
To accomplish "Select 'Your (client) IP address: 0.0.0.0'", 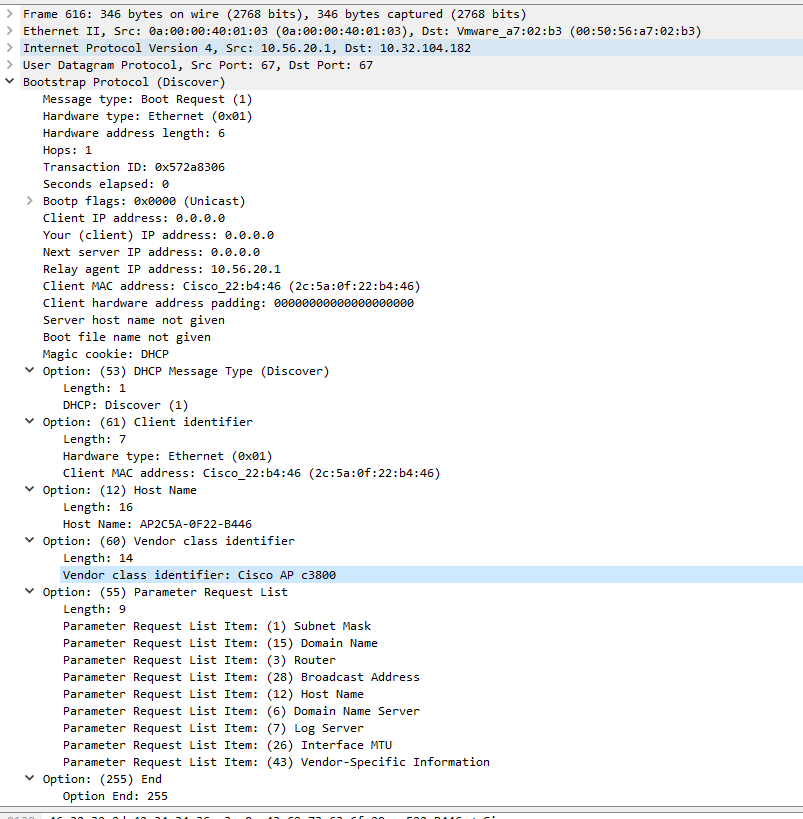I will 158,235.
